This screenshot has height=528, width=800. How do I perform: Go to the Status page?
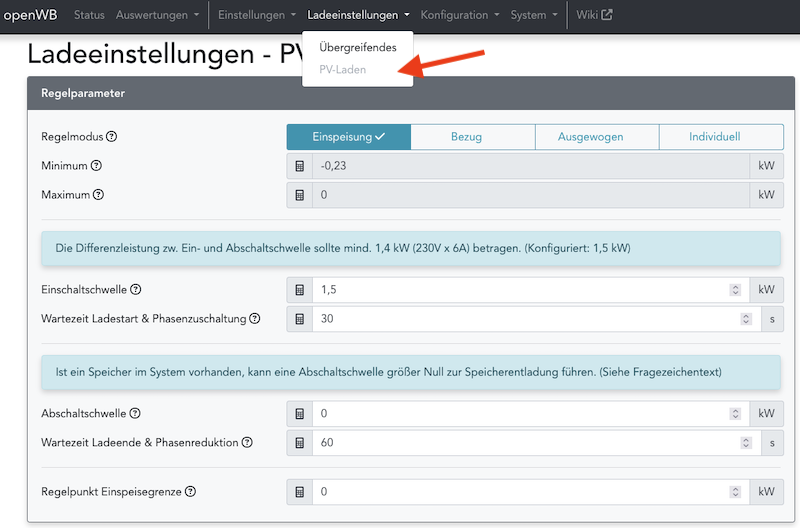(x=89, y=15)
